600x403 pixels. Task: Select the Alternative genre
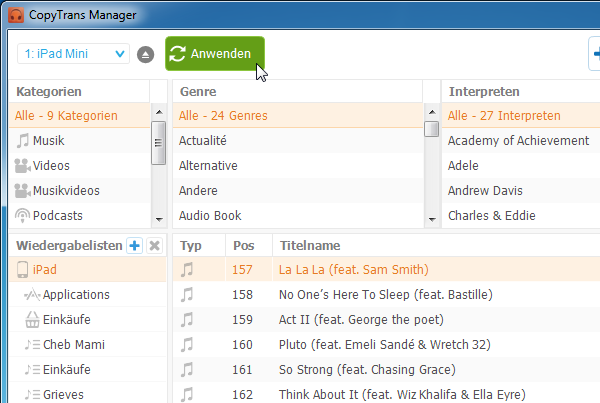[298, 166]
